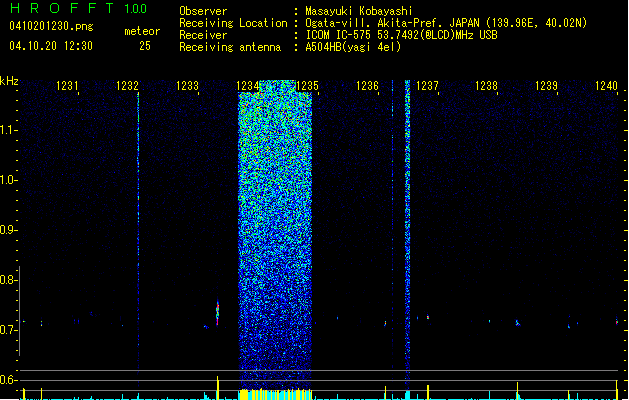Image resolution: width=629 pixels, height=400 pixels.
Task: Click the 0.9 frequency axis label
Action: pyautogui.click(x=8, y=230)
